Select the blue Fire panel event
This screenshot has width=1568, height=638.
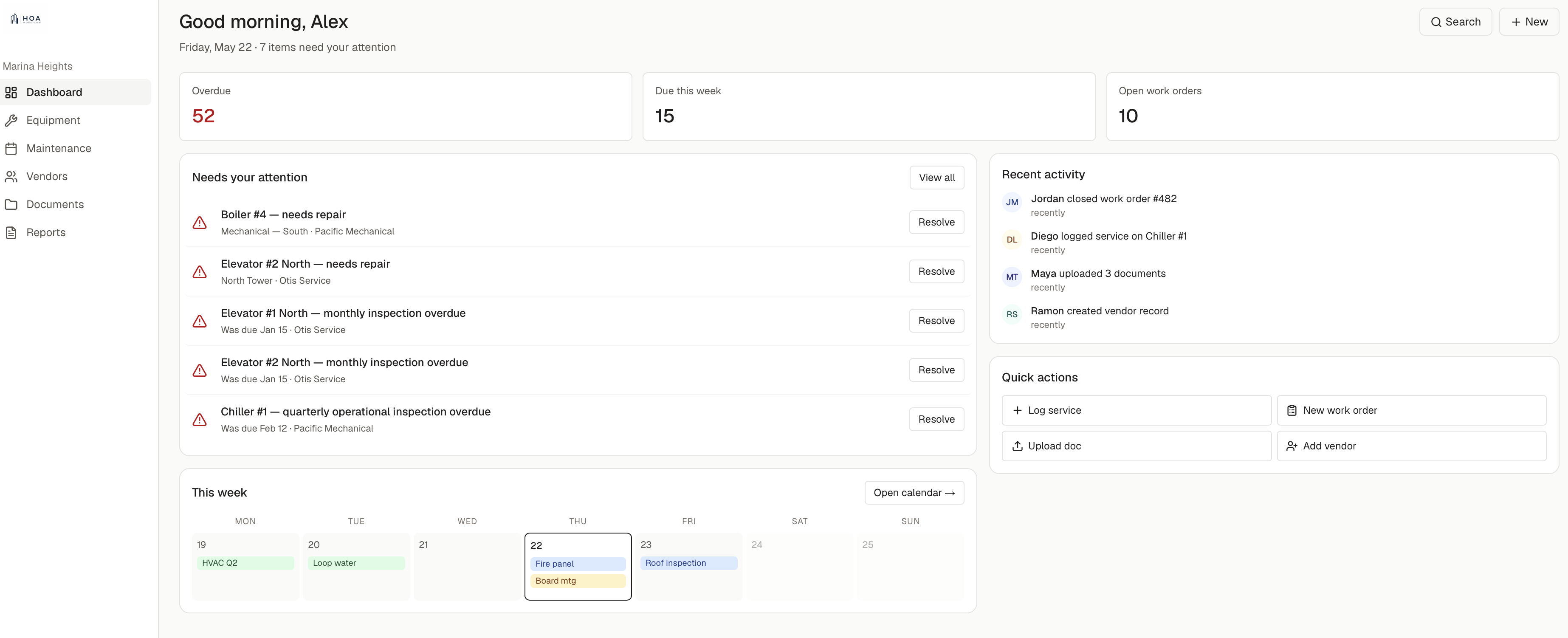578,564
